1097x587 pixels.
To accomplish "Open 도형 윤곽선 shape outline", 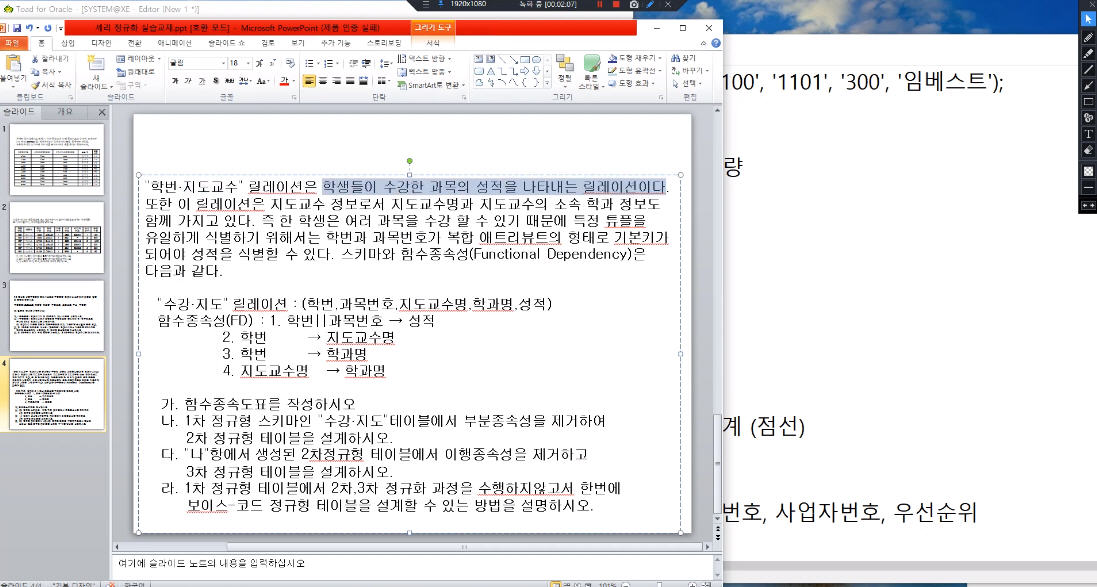I will [635, 71].
